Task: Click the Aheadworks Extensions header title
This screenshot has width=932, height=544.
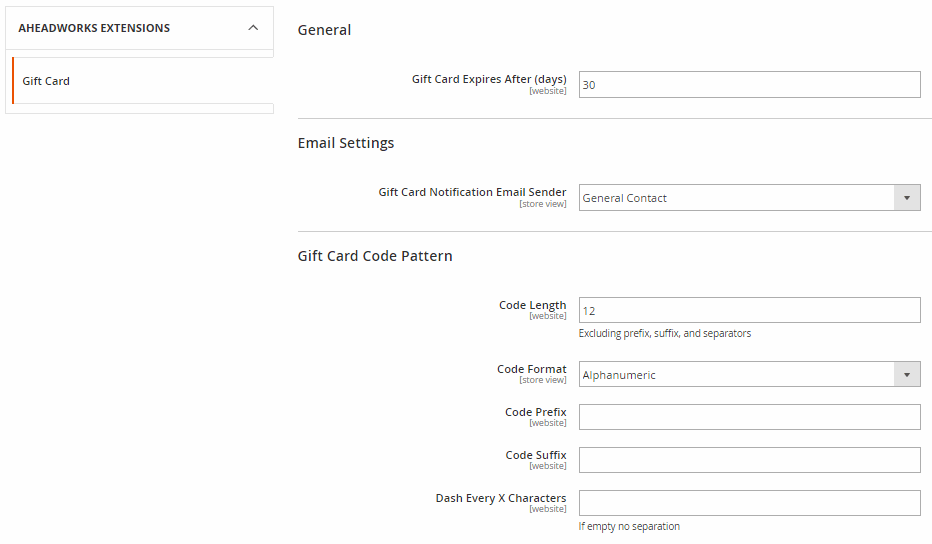Action: tap(94, 28)
